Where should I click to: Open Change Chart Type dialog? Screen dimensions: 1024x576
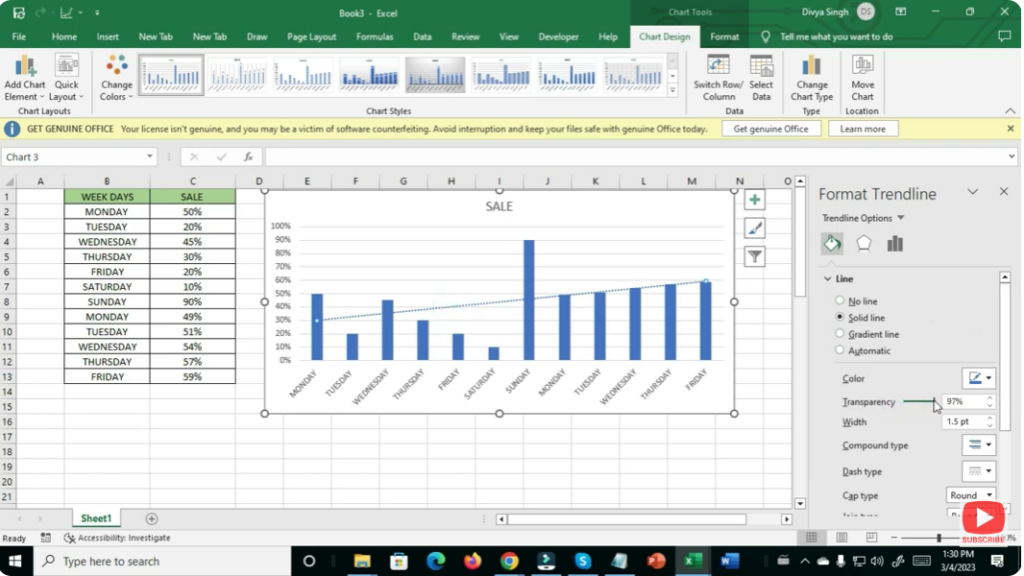tap(812, 68)
